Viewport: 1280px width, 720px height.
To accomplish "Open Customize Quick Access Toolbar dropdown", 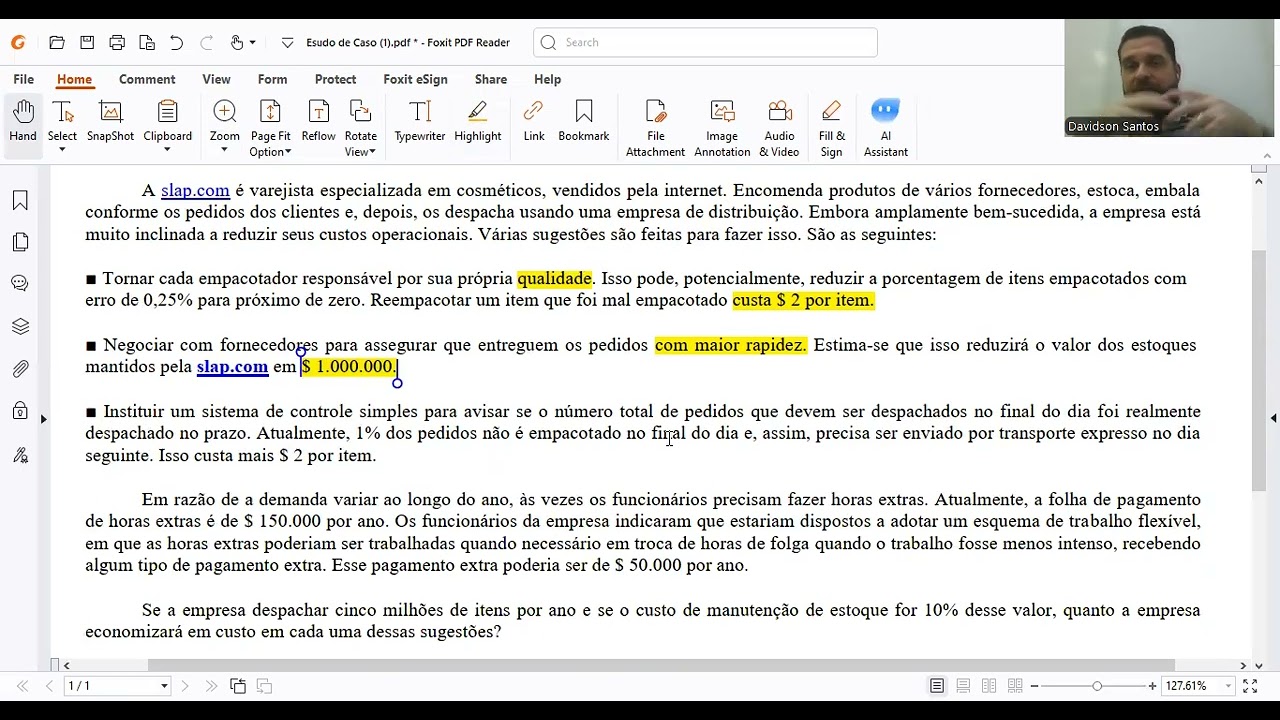I will (x=287, y=43).
